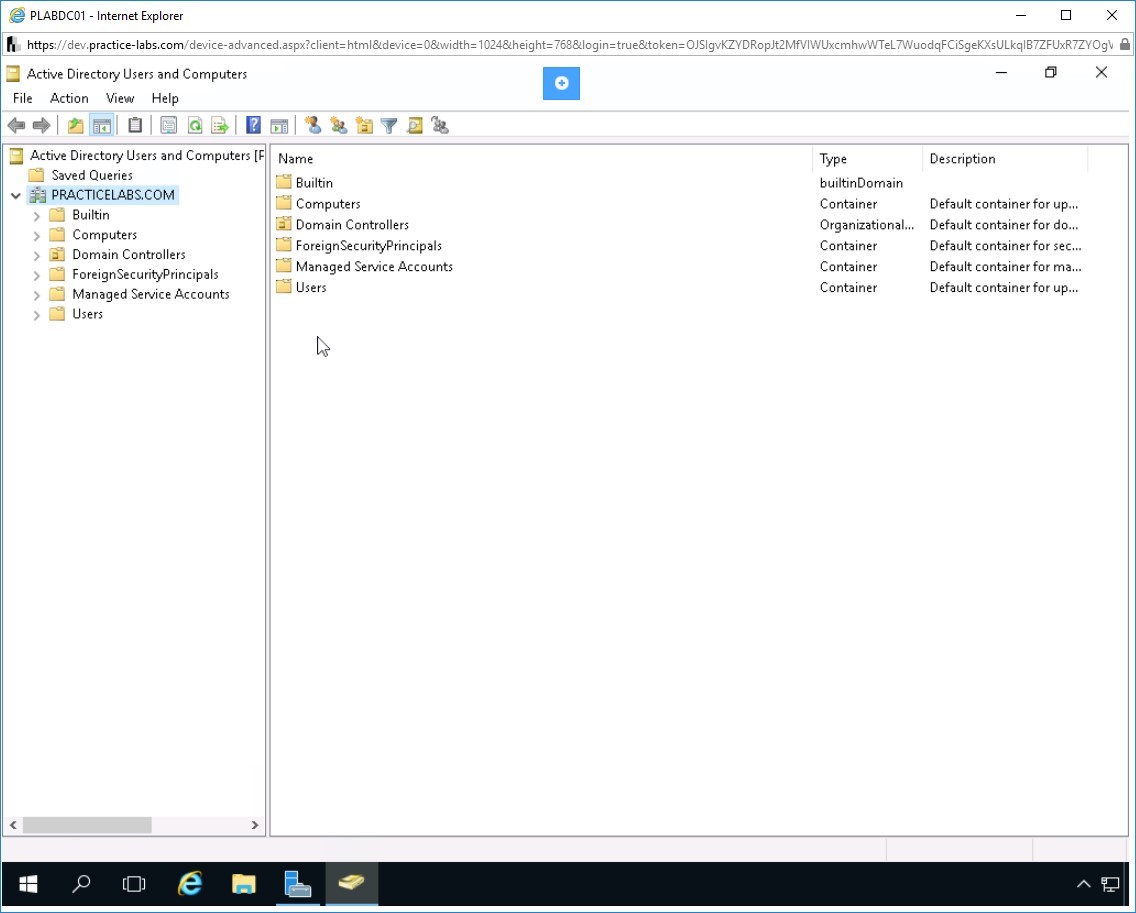Click the Export List toolbar icon
Viewport: 1136px width, 913px height.
coord(220,125)
